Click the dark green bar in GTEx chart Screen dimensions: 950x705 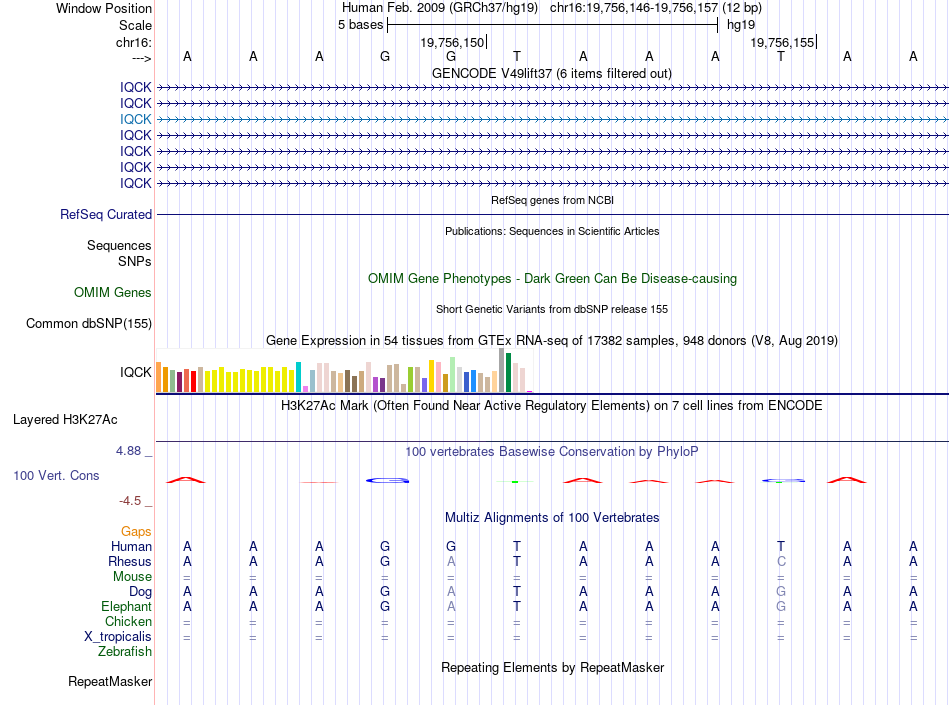(x=509, y=372)
